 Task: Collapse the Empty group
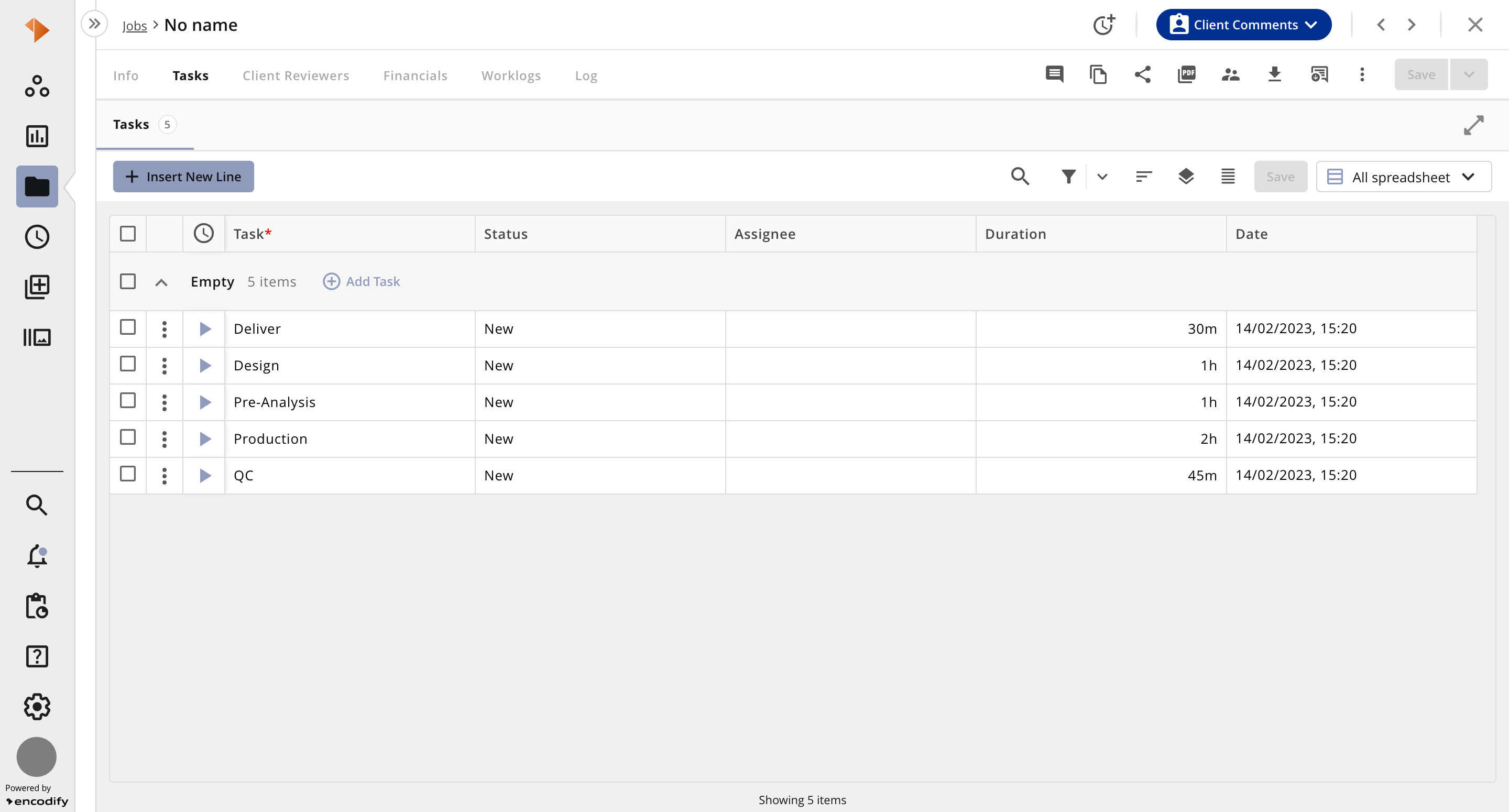coord(161,282)
